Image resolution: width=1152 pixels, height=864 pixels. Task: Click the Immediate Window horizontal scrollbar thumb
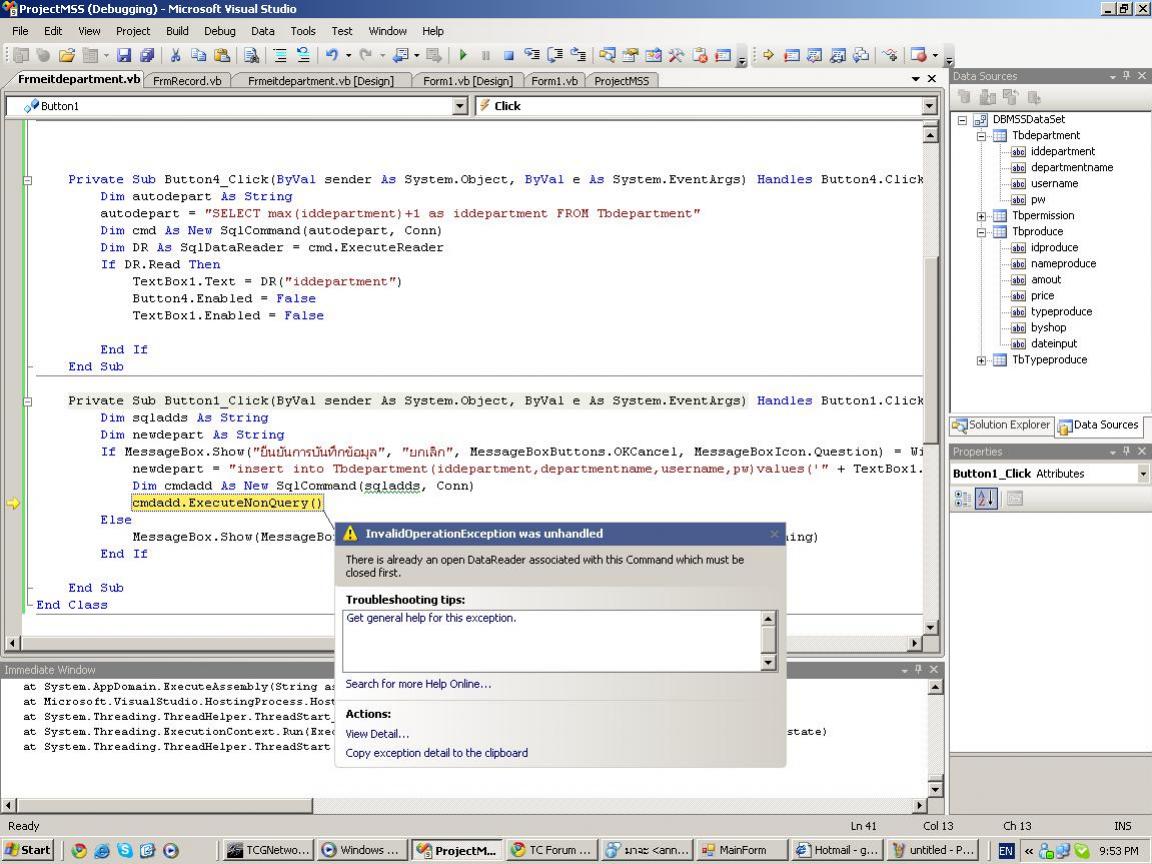[x=165, y=806]
